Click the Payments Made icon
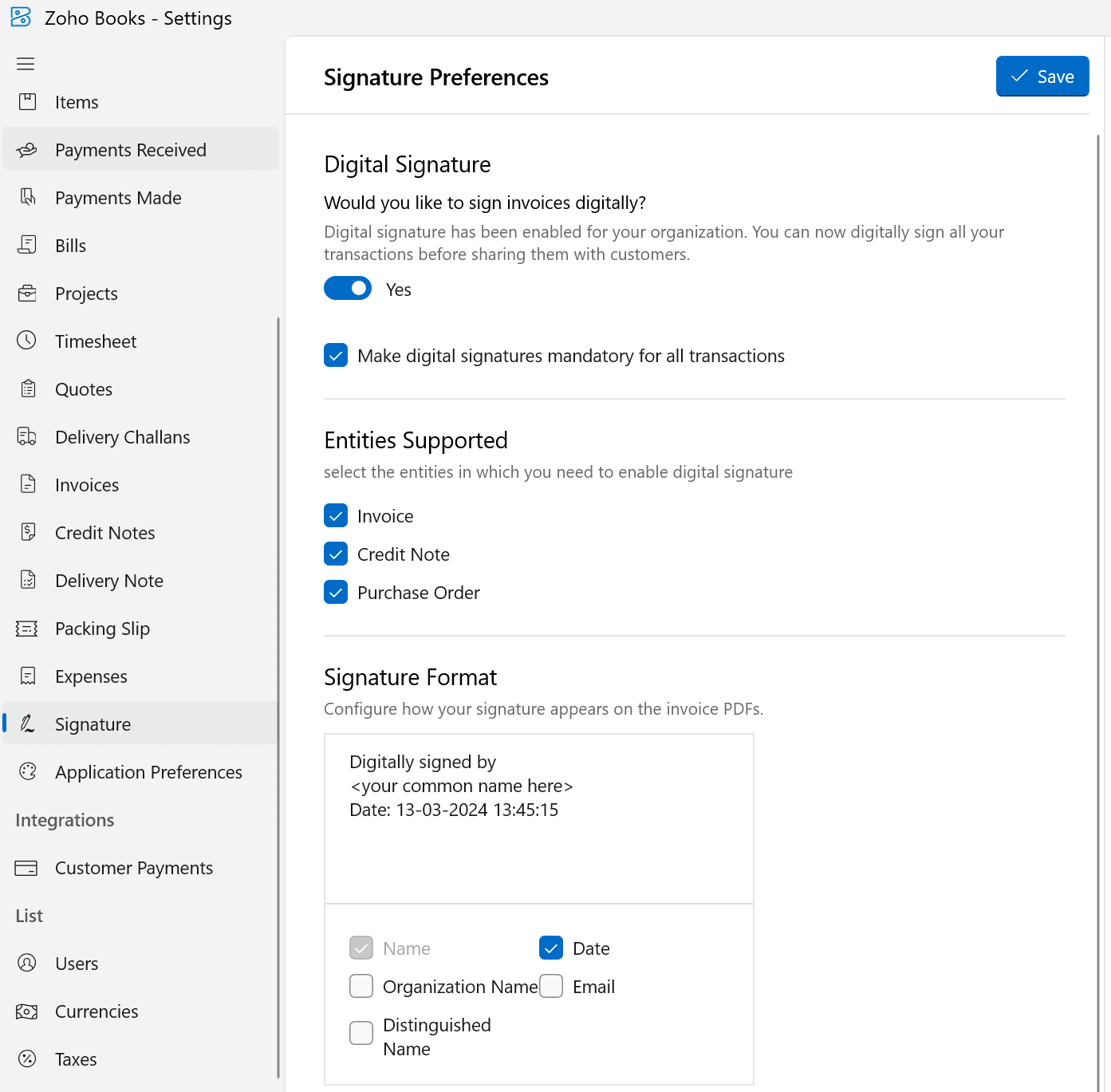This screenshot has width=1111, height=1092. (28, 197)
